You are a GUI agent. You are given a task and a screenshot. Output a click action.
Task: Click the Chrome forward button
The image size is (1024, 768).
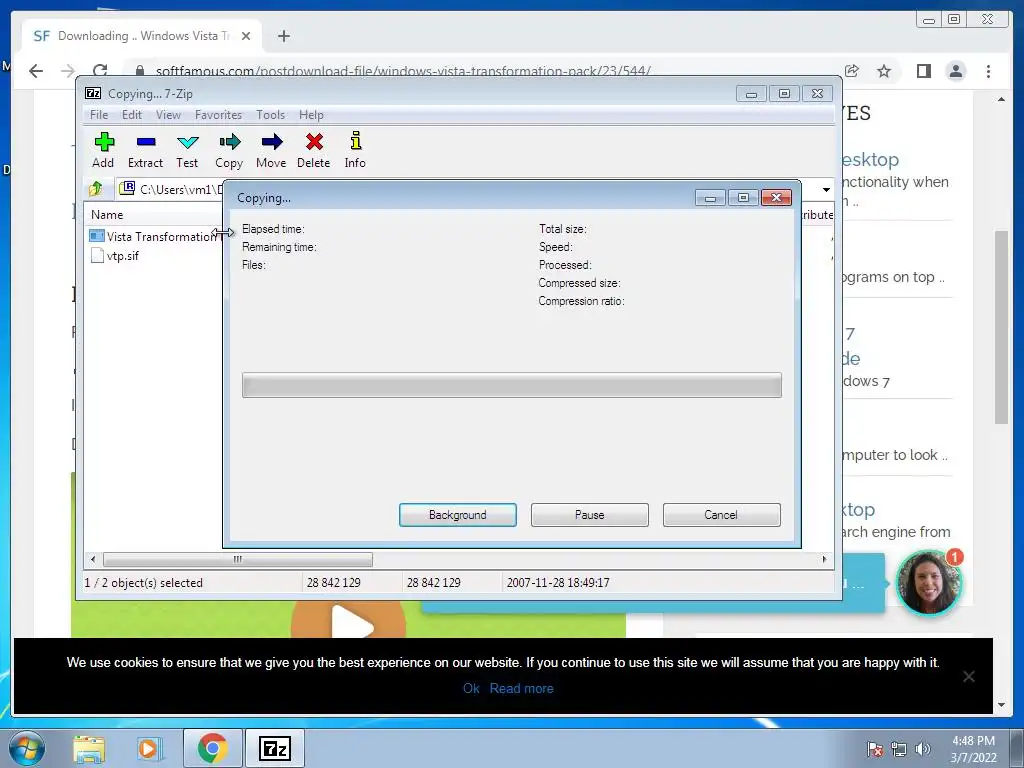(68, 71)
